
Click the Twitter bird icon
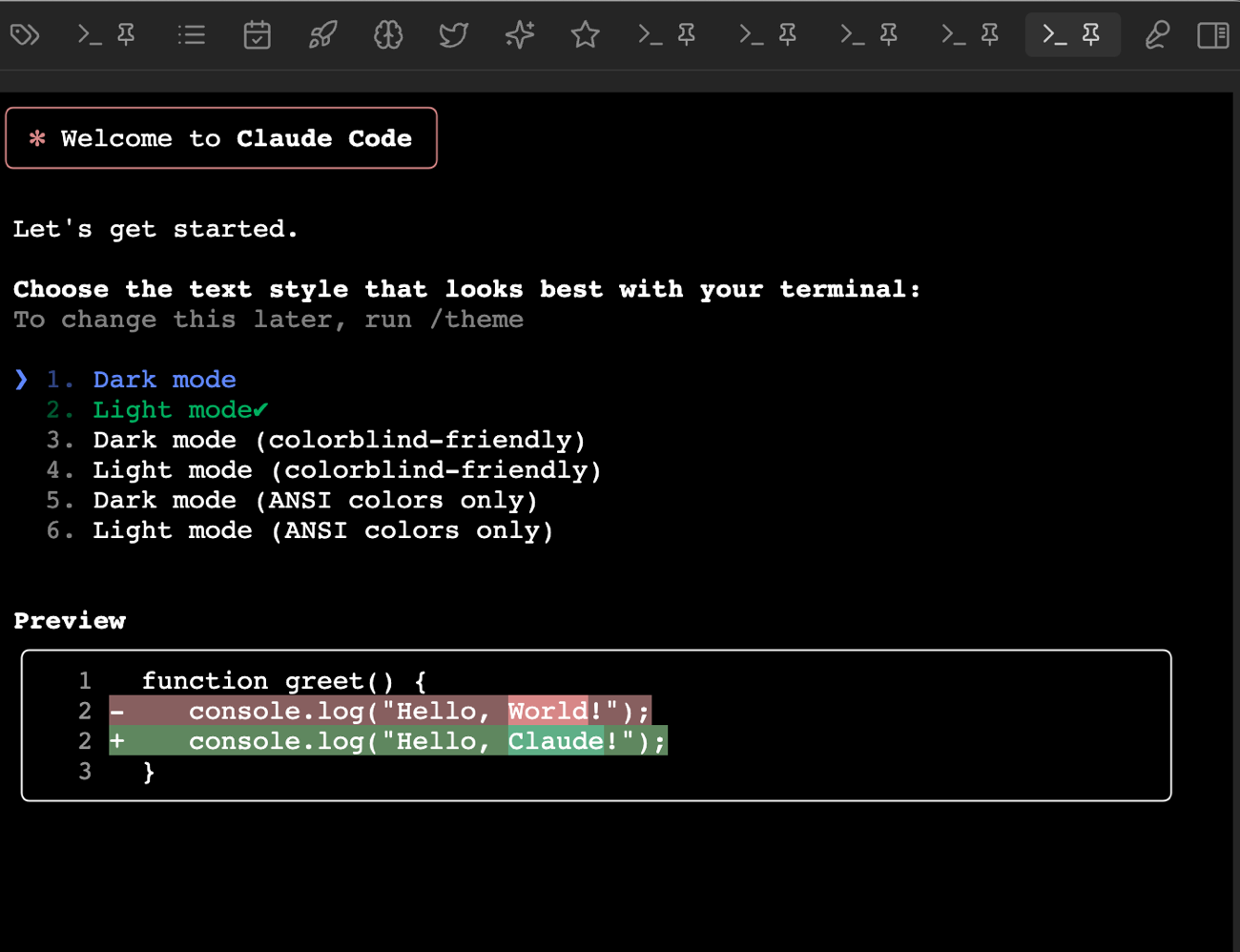pos(453,35)
